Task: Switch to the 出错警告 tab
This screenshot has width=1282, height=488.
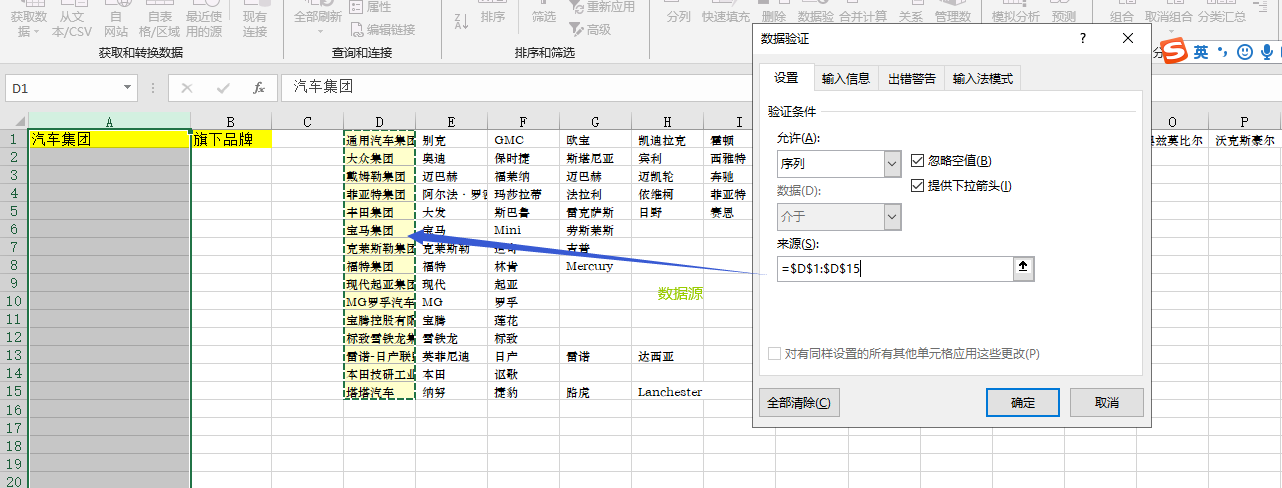Action: point(912,78)
